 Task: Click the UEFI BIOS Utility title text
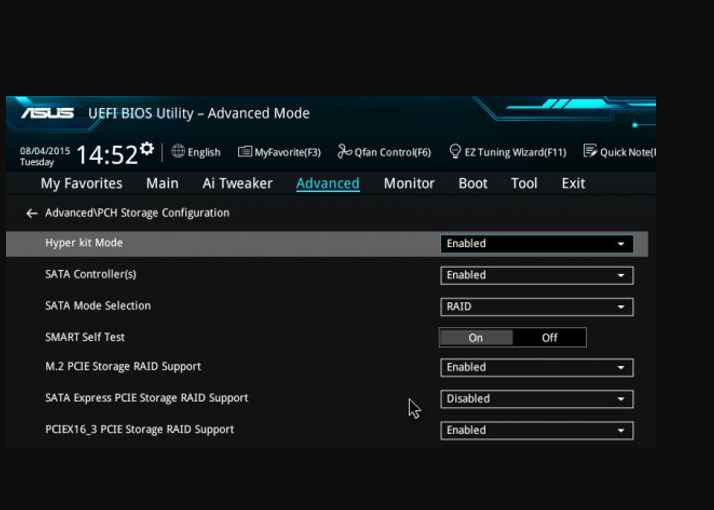pos(199,113)
